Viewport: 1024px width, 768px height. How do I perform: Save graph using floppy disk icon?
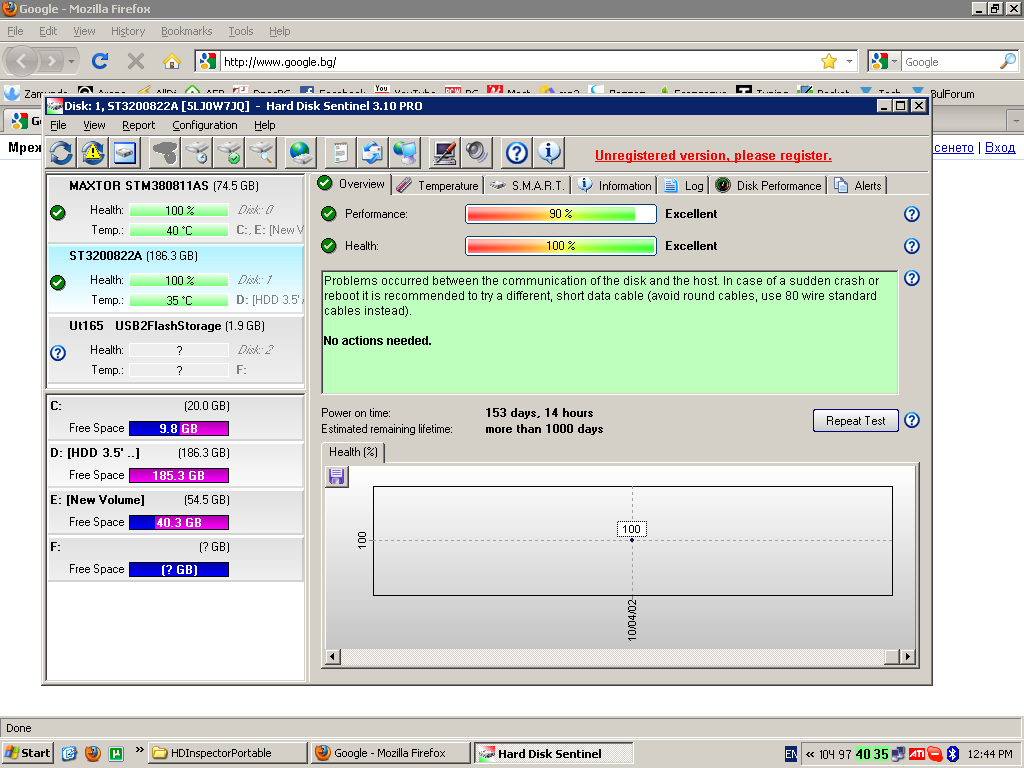337,477
